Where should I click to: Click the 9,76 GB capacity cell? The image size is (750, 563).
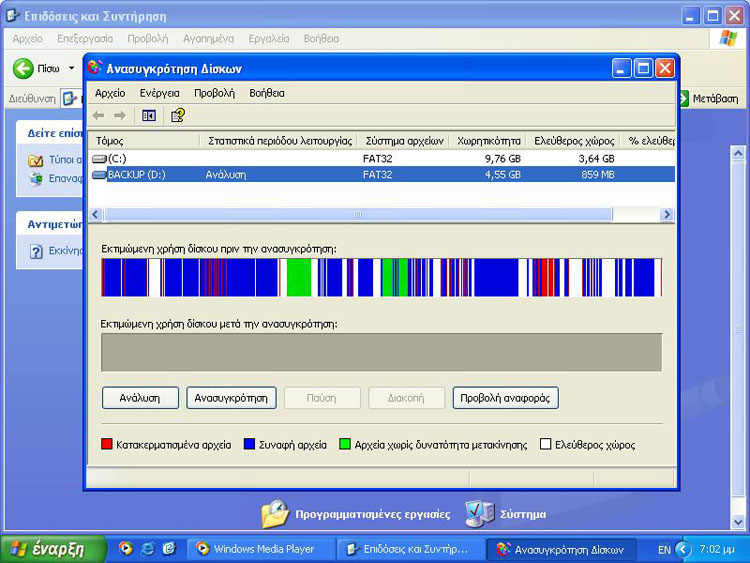502,158
